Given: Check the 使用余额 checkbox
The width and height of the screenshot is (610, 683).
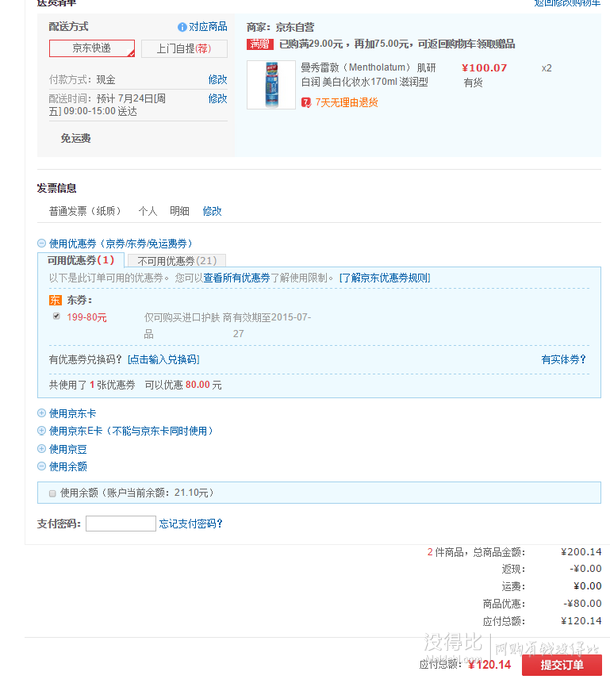Looking at the screenshot, I should coord(53,494).
